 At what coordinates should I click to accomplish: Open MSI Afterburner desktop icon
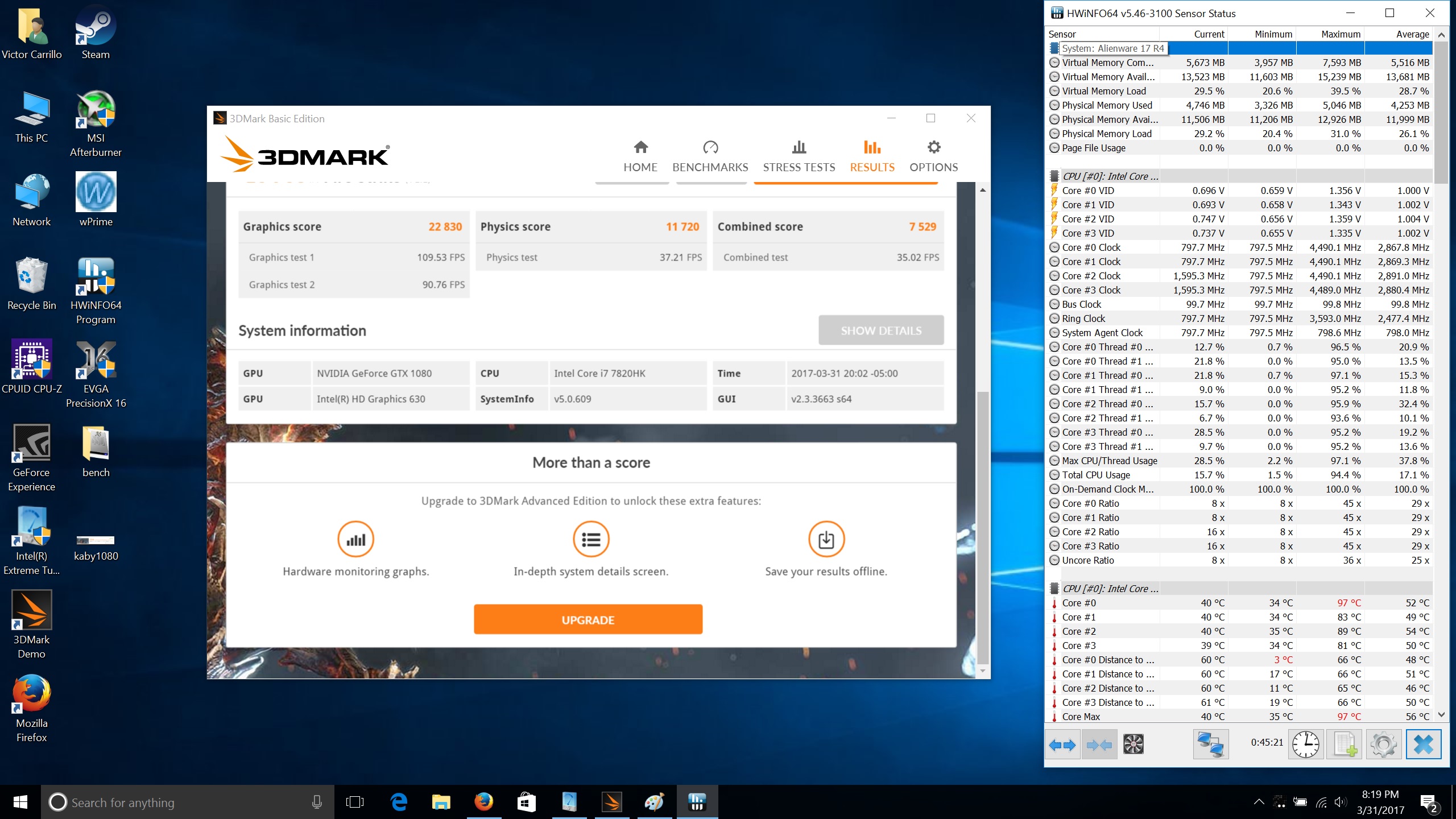96,123
